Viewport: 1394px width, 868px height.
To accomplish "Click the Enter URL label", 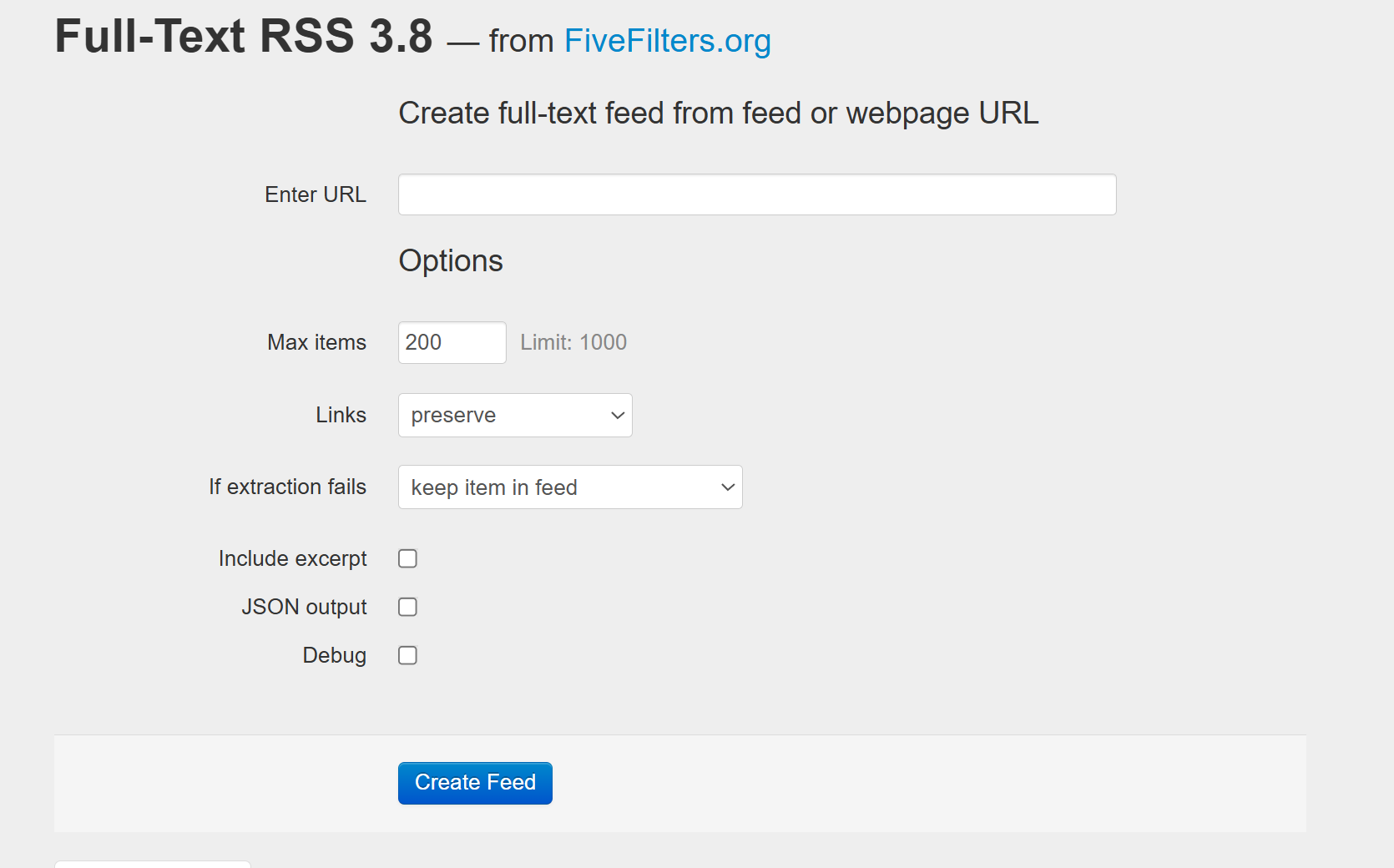I will pos(316,194).
